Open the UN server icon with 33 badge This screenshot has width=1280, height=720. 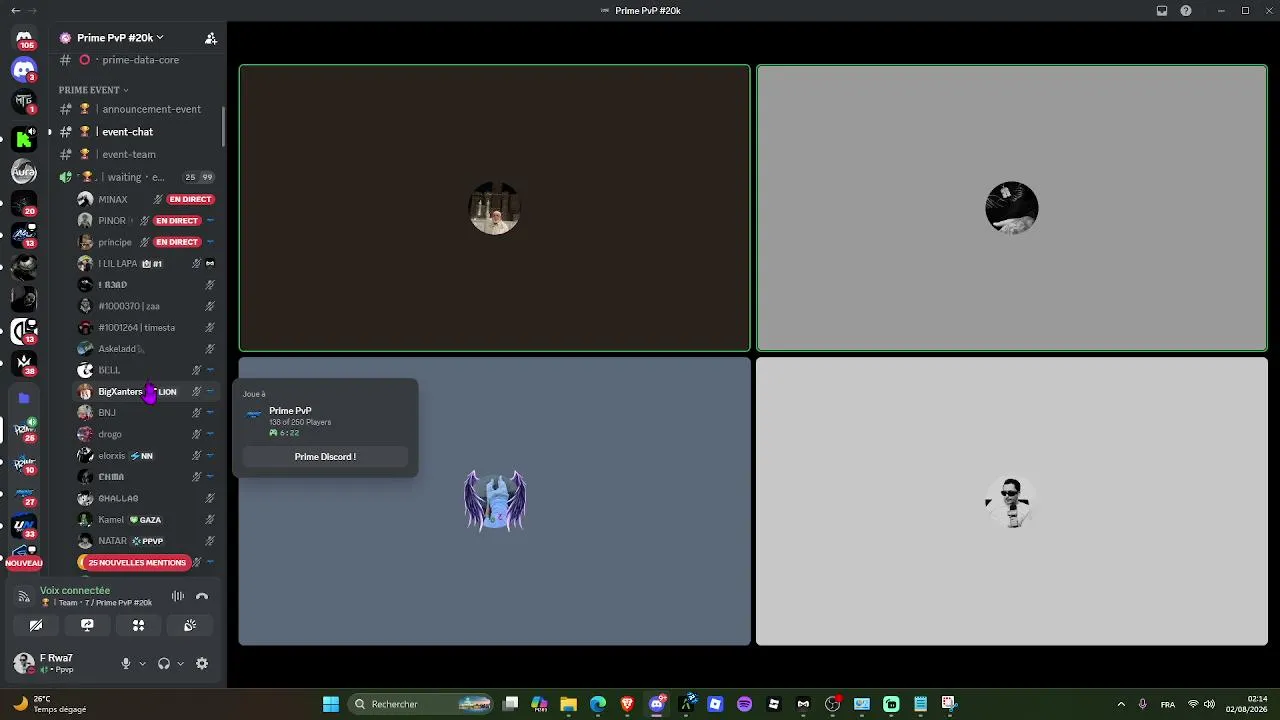click(x=24, y=525)
